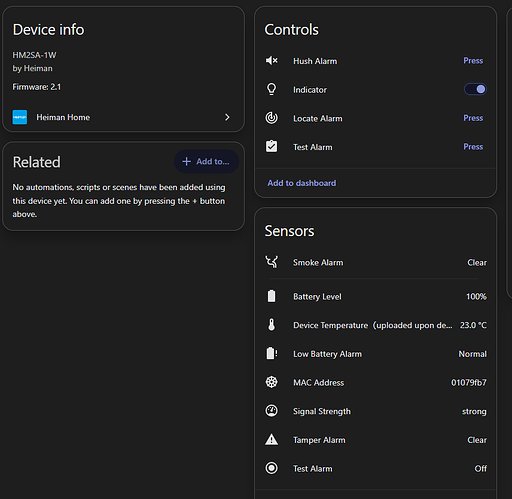Trigger the Locate Alarm Press button
The width and height of the screenshot is (512, 499).
(x=473, y=118)
